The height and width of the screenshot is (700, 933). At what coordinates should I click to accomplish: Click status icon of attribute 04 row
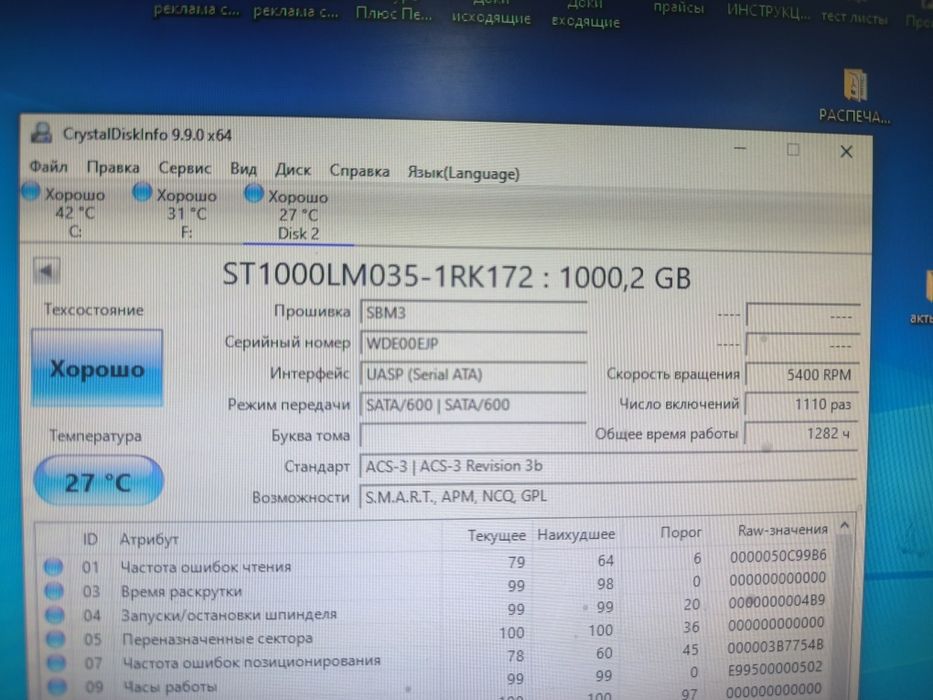(55, 615)
